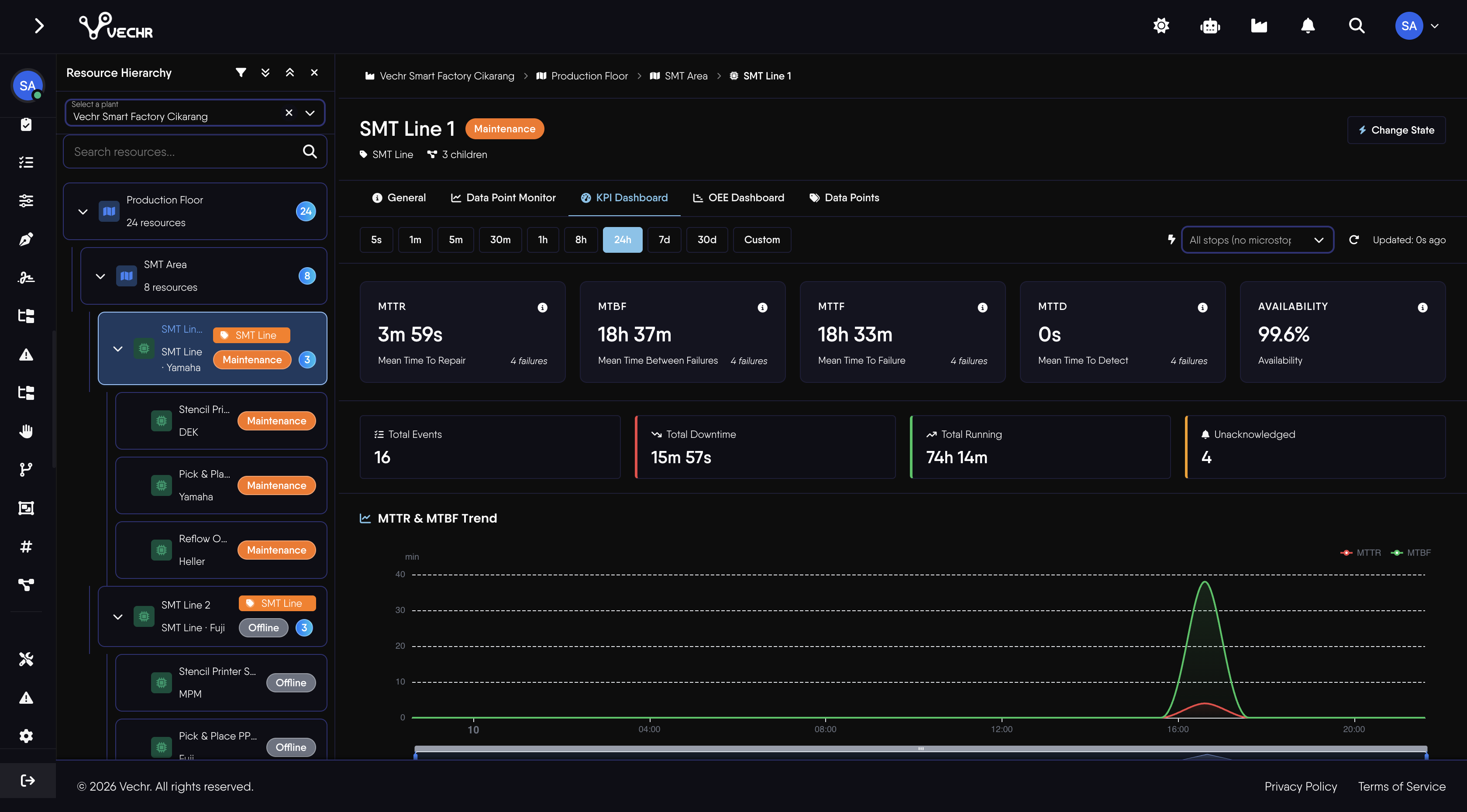Viewport: 1467px width, 812px height.
Task: Select the 5s time range
Action: (x=376, y=240)
